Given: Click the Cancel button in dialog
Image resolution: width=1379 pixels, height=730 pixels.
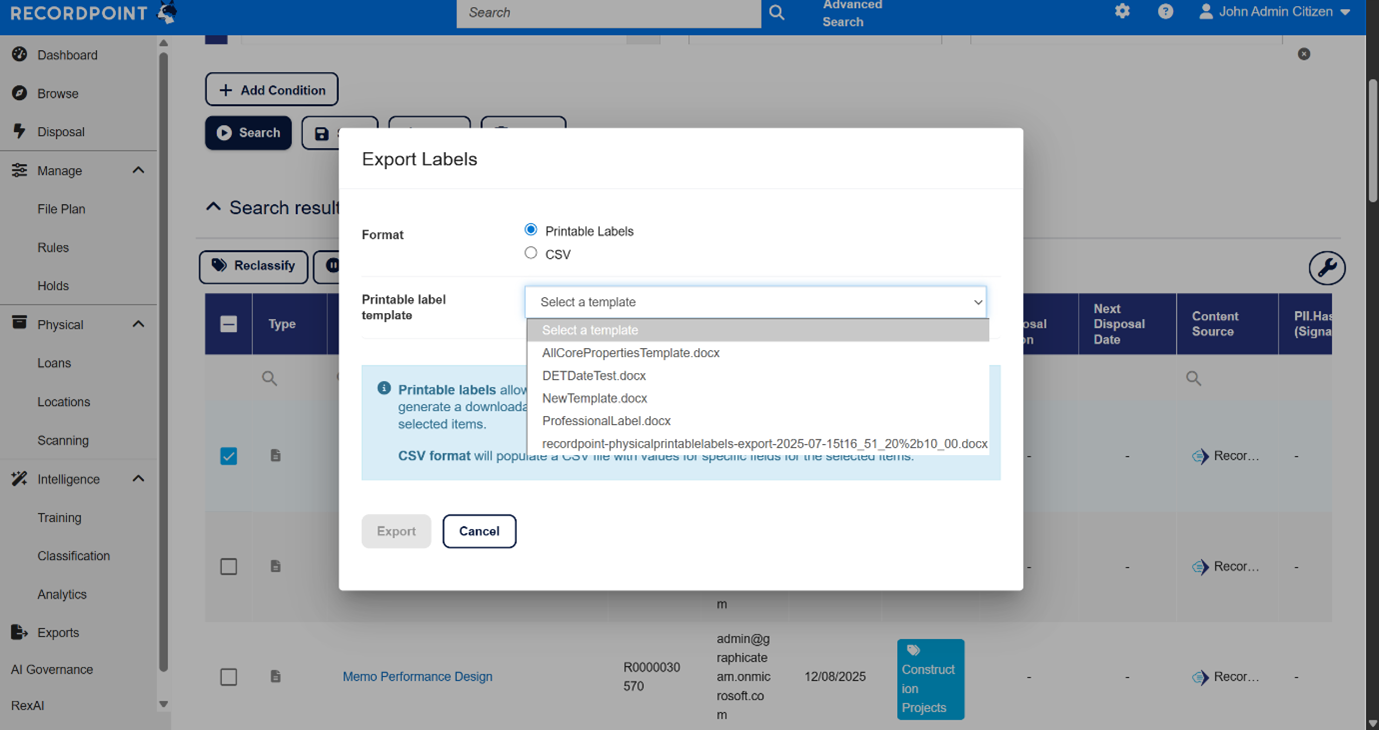Looking at the screenshot, I should (479, 531).
